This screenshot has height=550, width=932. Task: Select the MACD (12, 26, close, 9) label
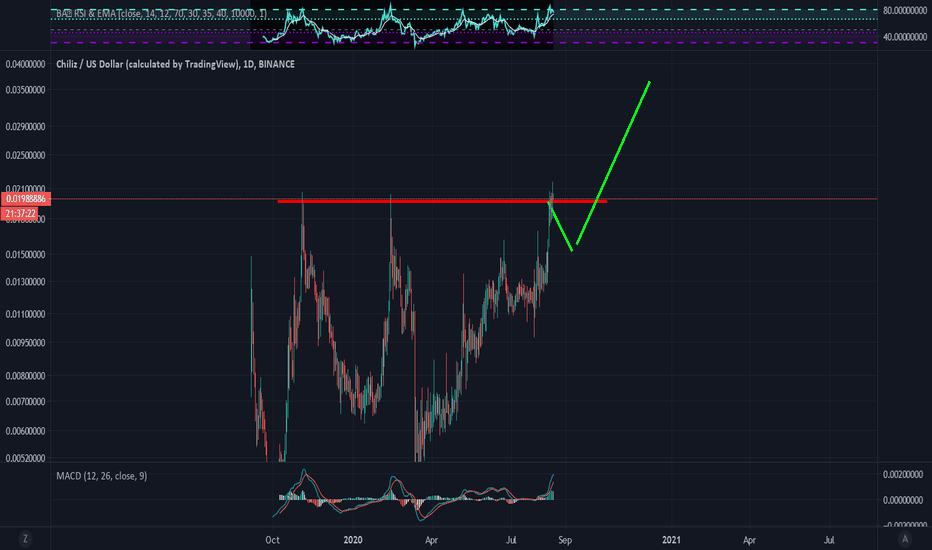(102, 476)
